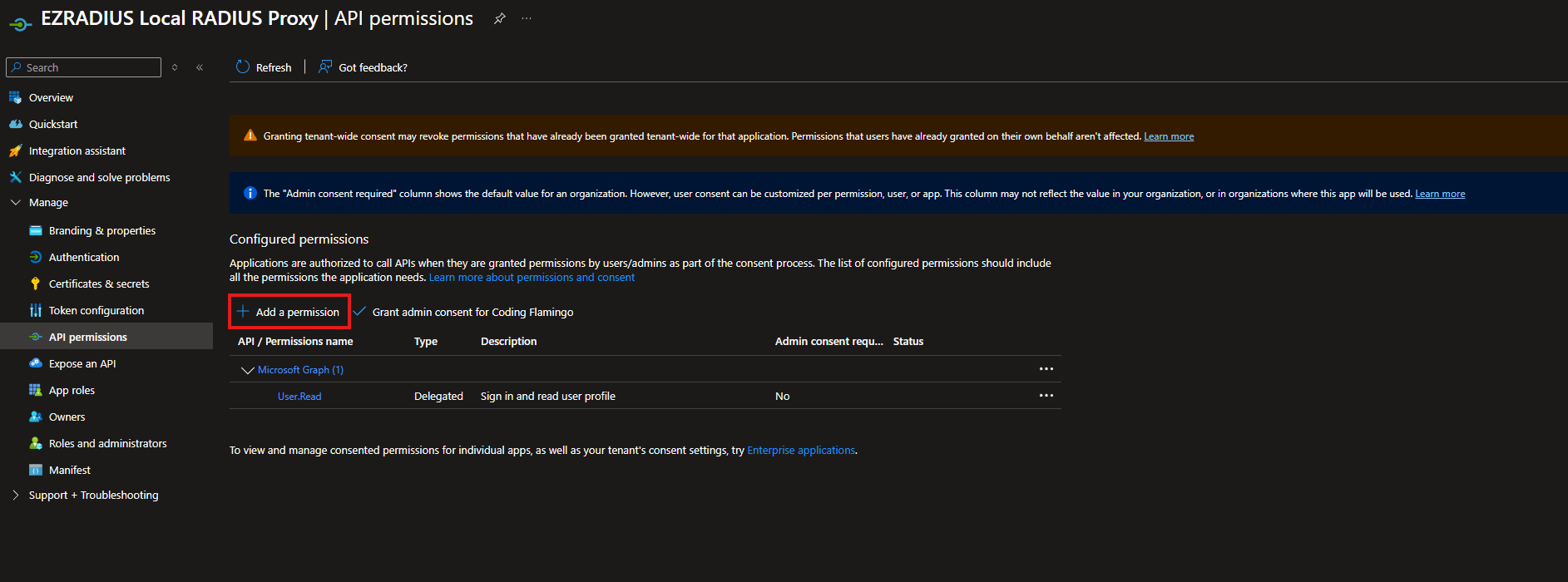Open Expose an API
The image size is (1568, 582).
click(x=82, y=363)
